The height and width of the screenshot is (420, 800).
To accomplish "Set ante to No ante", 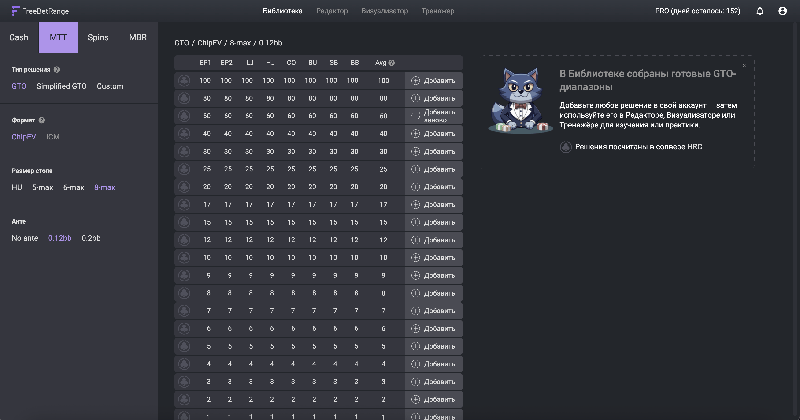I will click(24, 238).
